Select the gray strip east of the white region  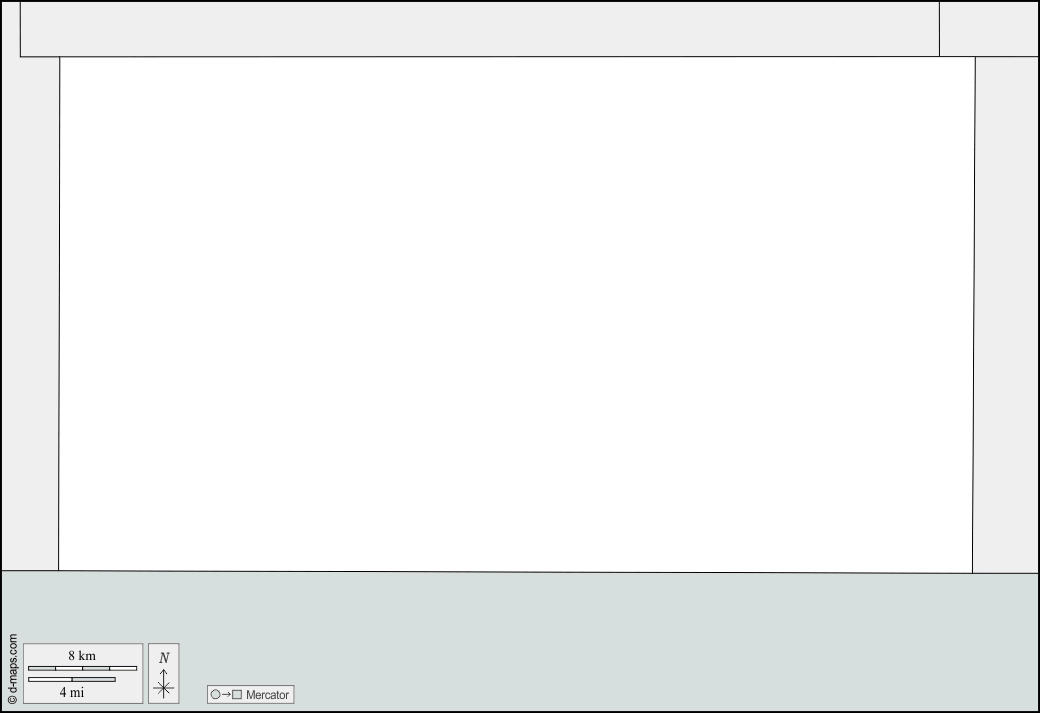click(1006, 314)
